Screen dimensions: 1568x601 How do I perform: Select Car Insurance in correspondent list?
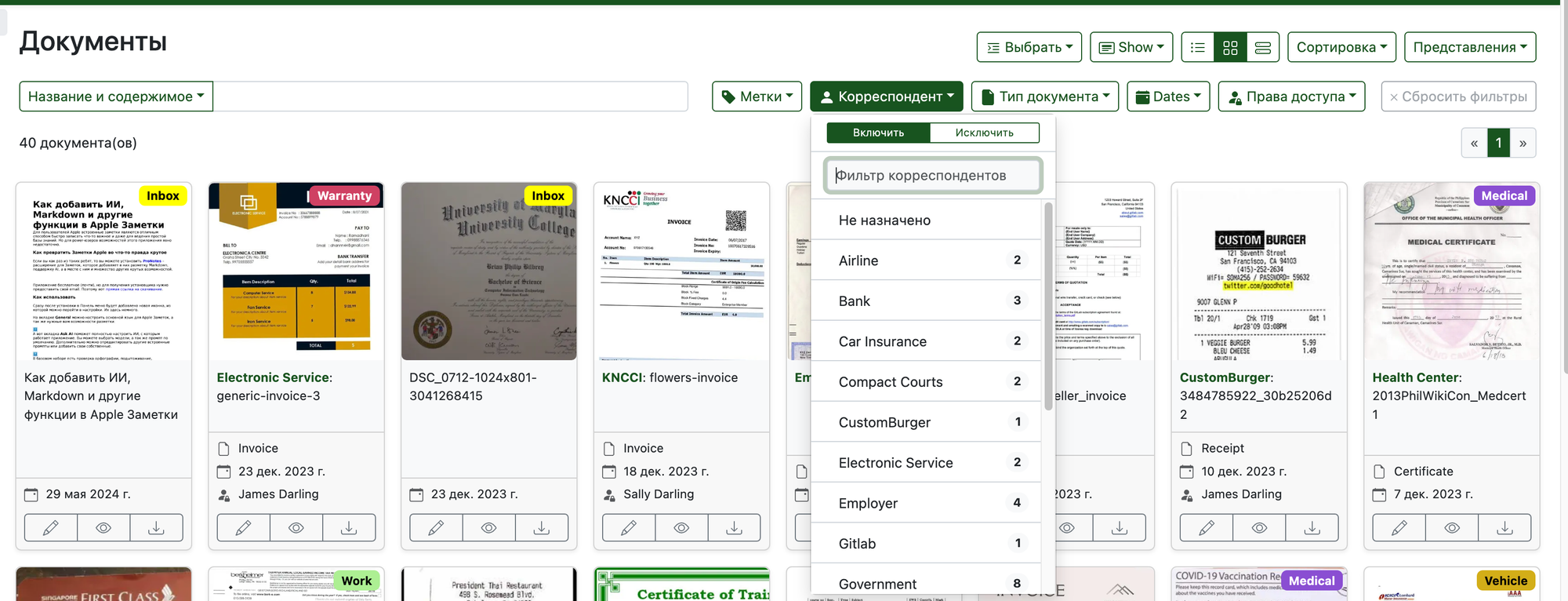tap(926, 341)
